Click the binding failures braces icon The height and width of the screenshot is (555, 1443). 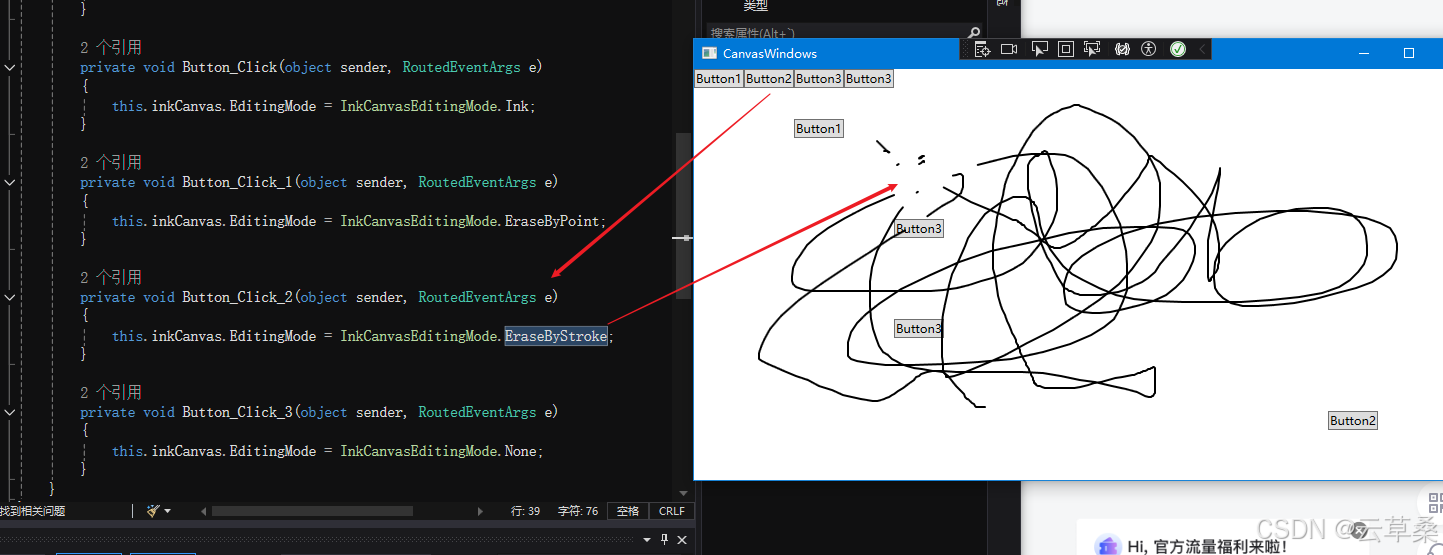pos(1122,49)
